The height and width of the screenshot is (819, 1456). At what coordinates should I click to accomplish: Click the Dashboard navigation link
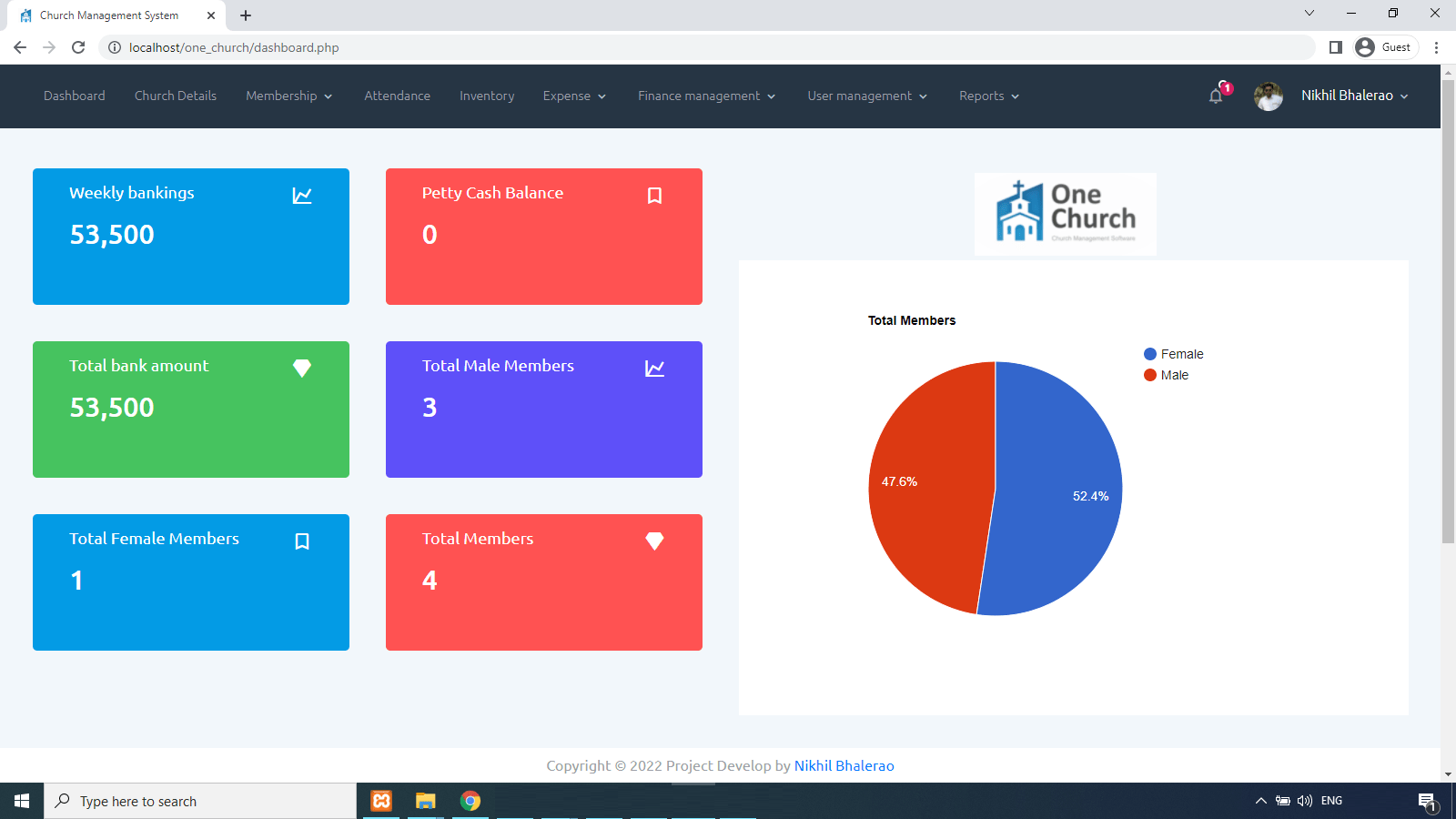click(74, 96)
